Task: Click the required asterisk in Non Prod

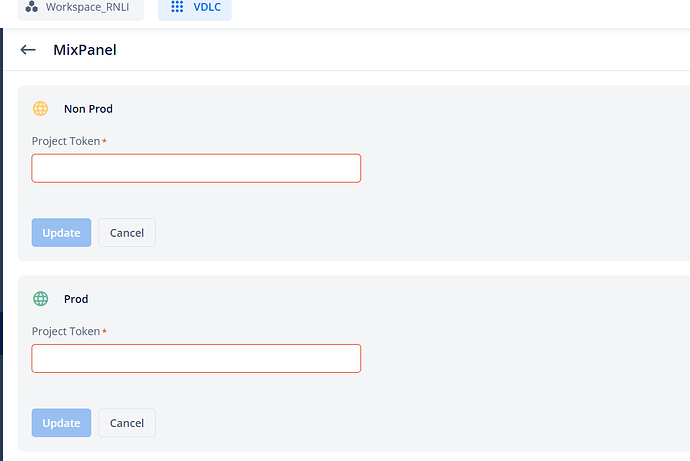Action: coord(104,141)
